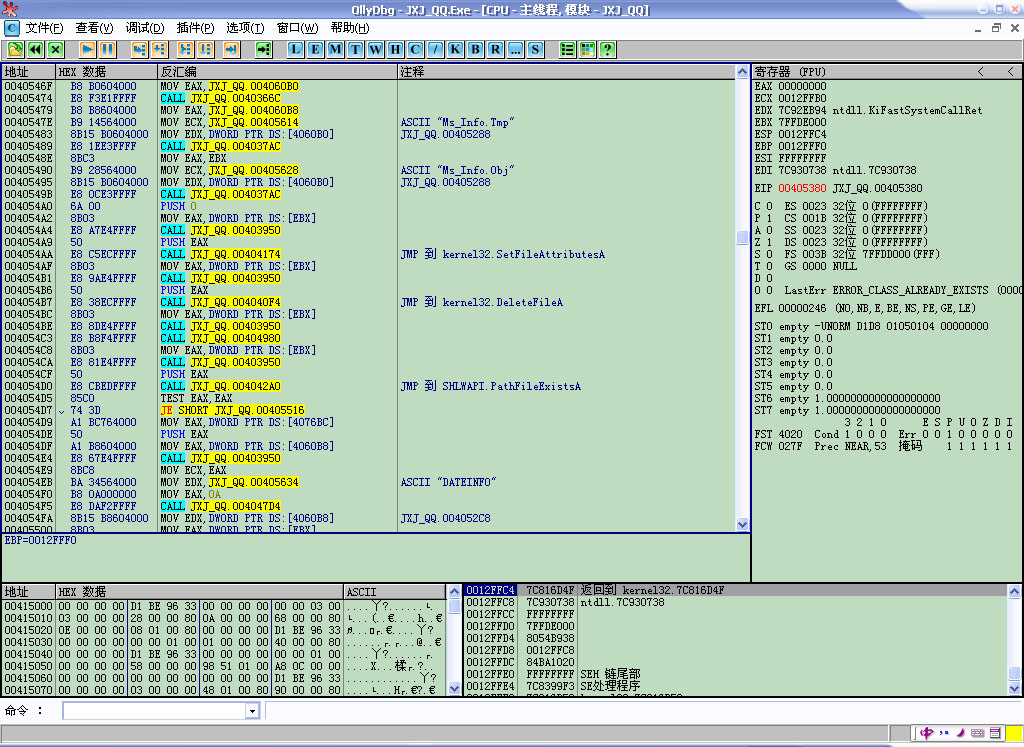
Task: Expand the command input dropdown arrow
Action: [252, 711]
